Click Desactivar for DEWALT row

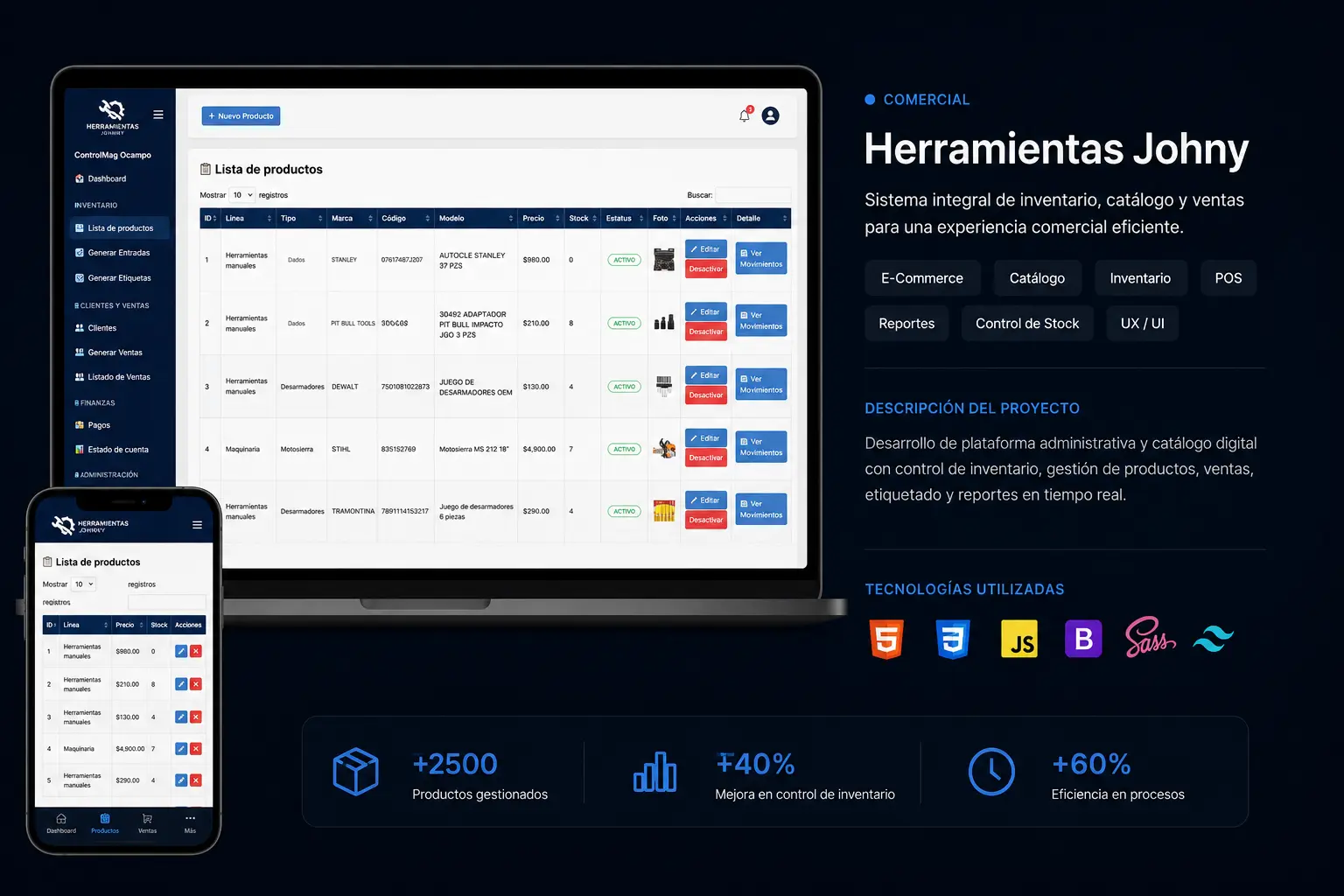705,395
